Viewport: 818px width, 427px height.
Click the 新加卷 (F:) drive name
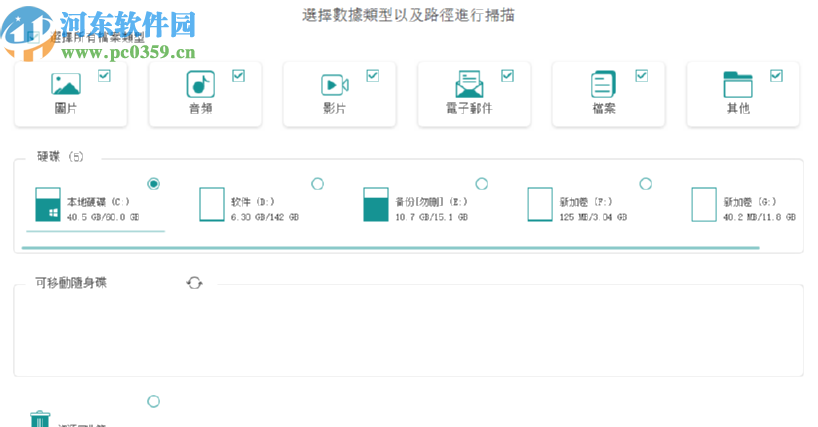(586, 202)
